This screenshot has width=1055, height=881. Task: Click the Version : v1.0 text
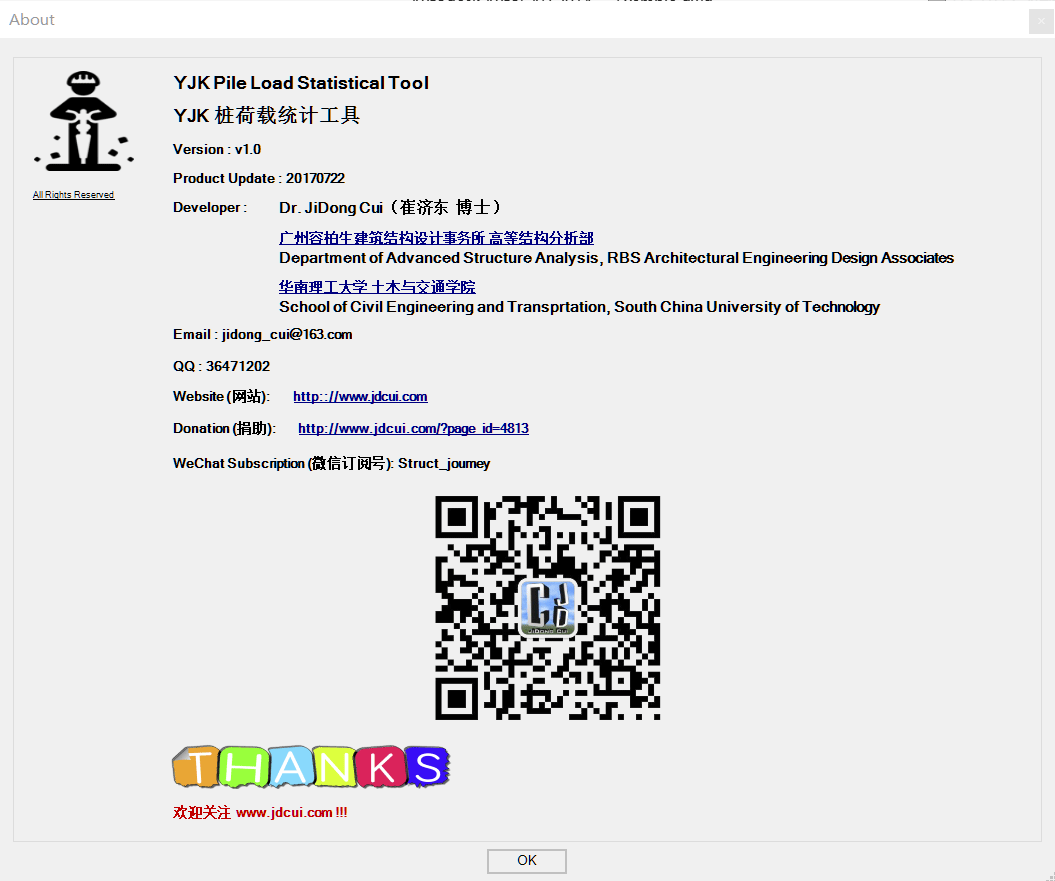tap(217, 149)
